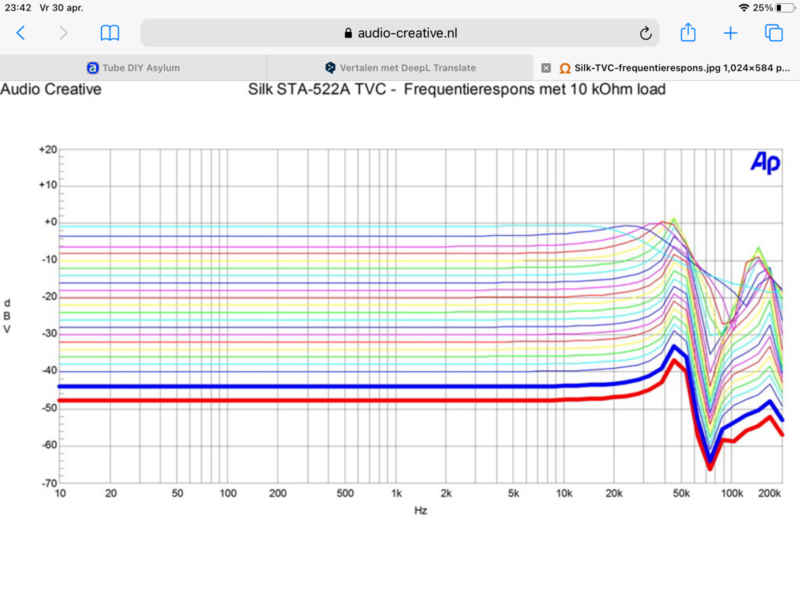The image size is (800, 600).
Task: Tap the forward navigation arrow
Action: click(64, 33)
